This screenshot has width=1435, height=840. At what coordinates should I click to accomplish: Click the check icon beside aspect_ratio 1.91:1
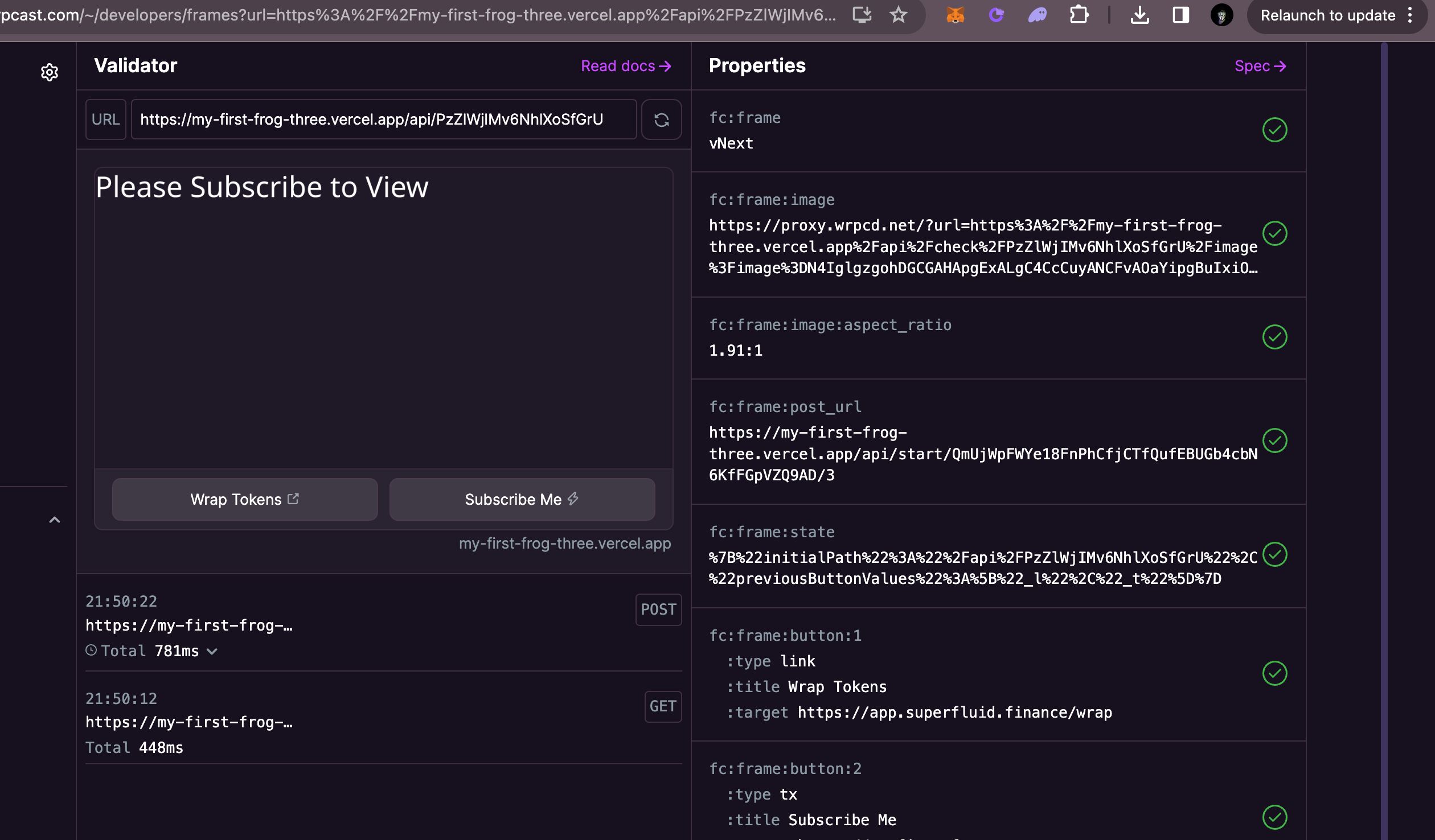pos(1274,337)
